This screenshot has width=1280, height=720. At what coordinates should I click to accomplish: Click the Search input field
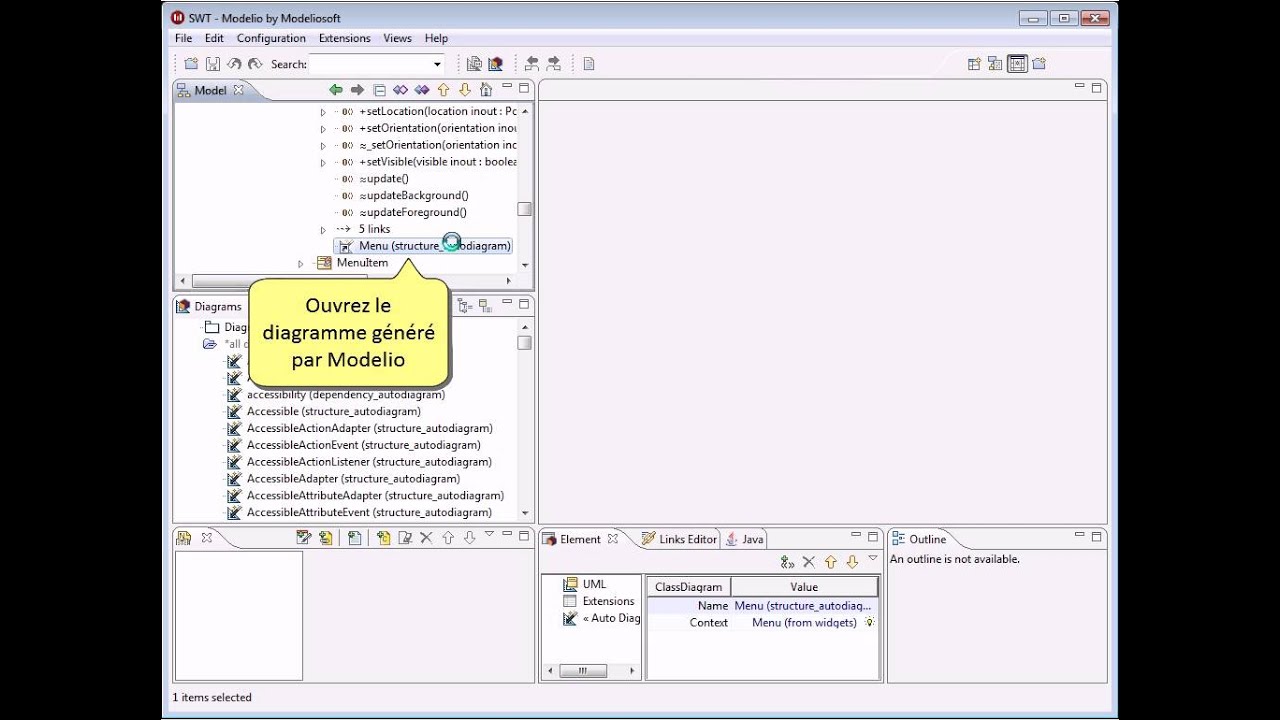pyautogui.click(x=370, y=64)
